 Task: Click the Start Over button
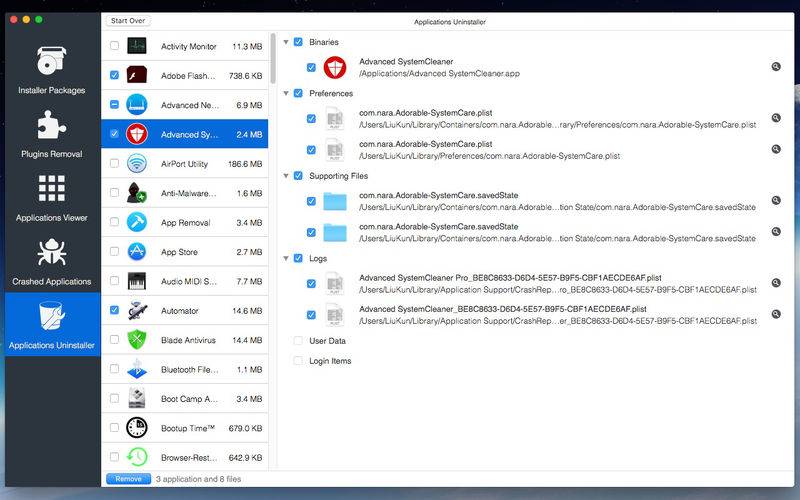coord(128,21)
